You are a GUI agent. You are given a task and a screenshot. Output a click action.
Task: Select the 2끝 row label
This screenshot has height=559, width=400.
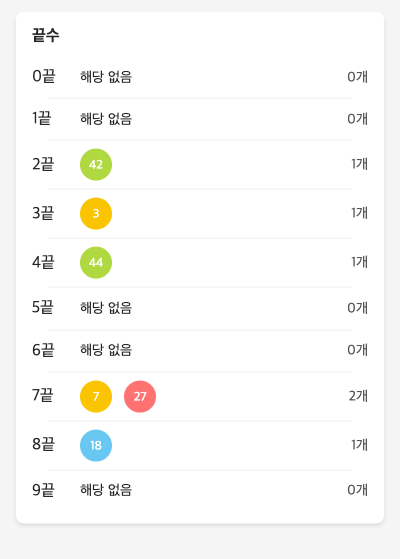tap(43, 164)
